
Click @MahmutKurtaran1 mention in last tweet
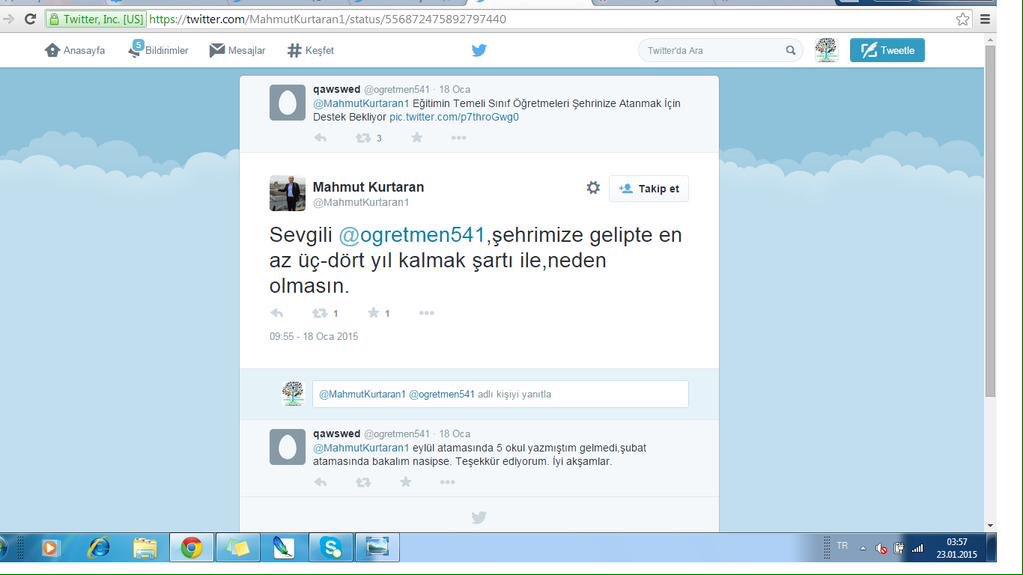coord(361,448)
